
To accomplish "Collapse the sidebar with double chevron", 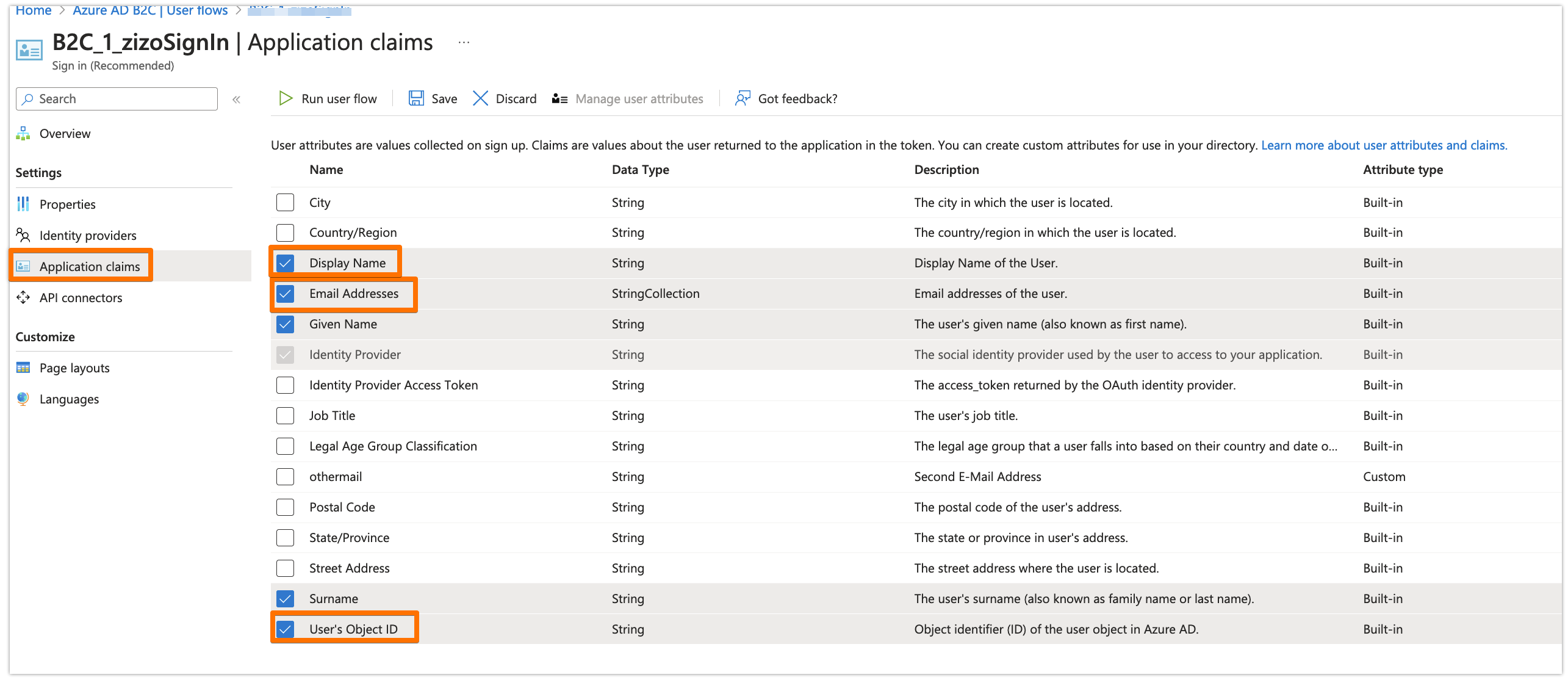I will [236, 99].
